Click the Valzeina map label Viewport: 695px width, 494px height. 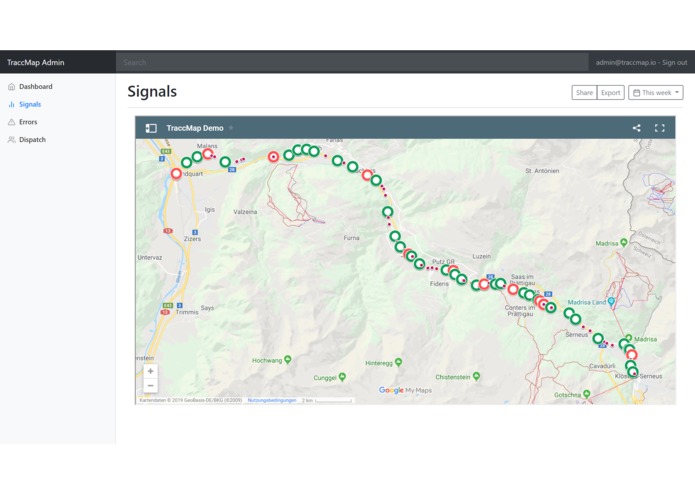[245, 212]
